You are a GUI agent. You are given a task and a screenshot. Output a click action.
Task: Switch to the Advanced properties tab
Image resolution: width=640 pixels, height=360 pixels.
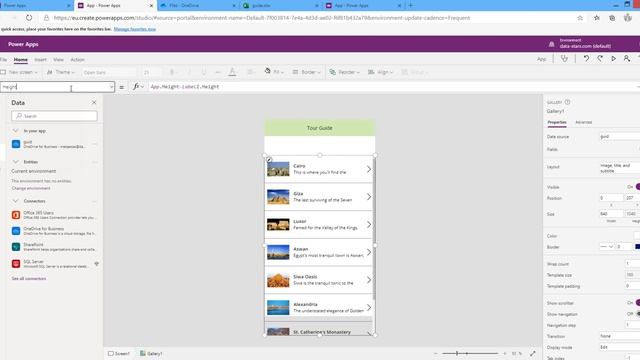(583, 122)
